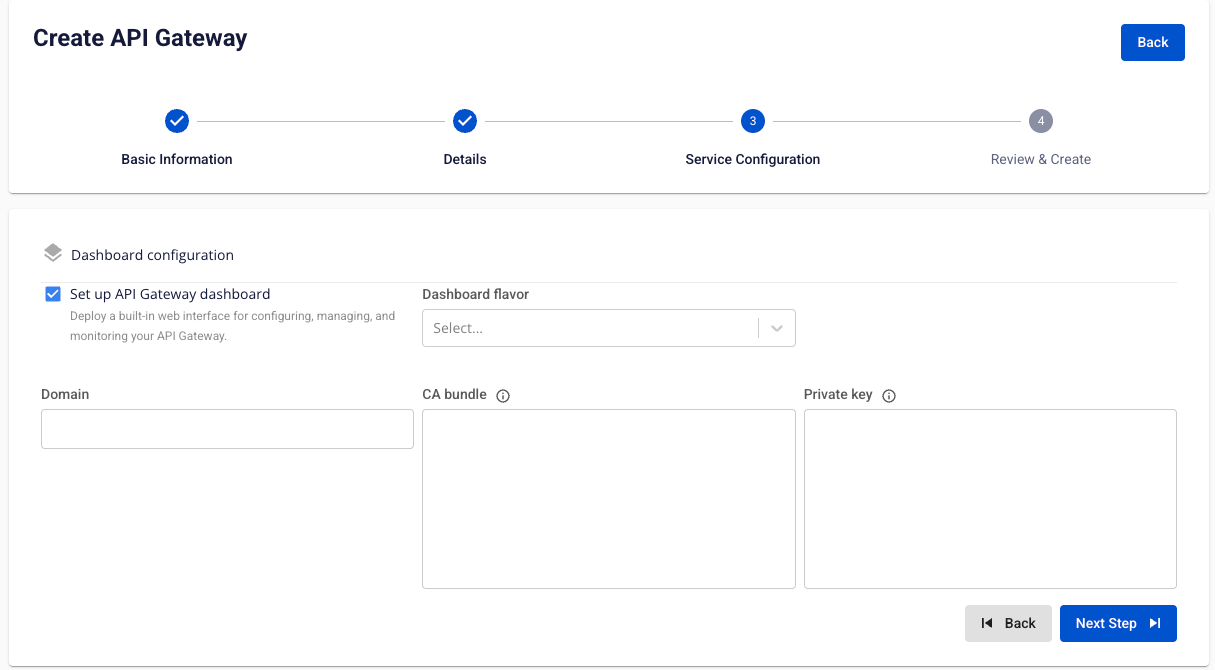Click the blue Back button in header
Screen dimensions: 1215x670
[x=1152, y=42]
